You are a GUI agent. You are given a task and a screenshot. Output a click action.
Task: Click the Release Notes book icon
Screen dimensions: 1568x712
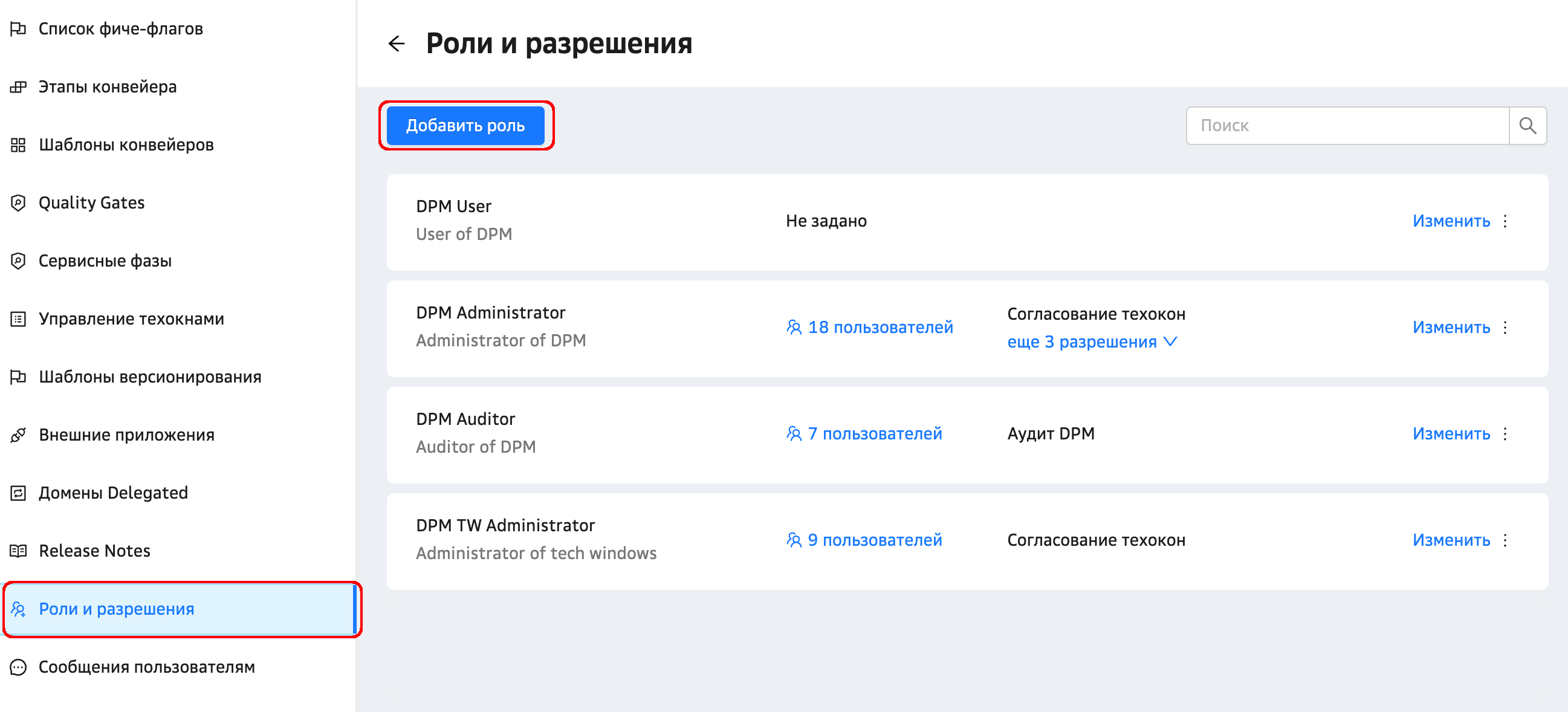[18, 551]
